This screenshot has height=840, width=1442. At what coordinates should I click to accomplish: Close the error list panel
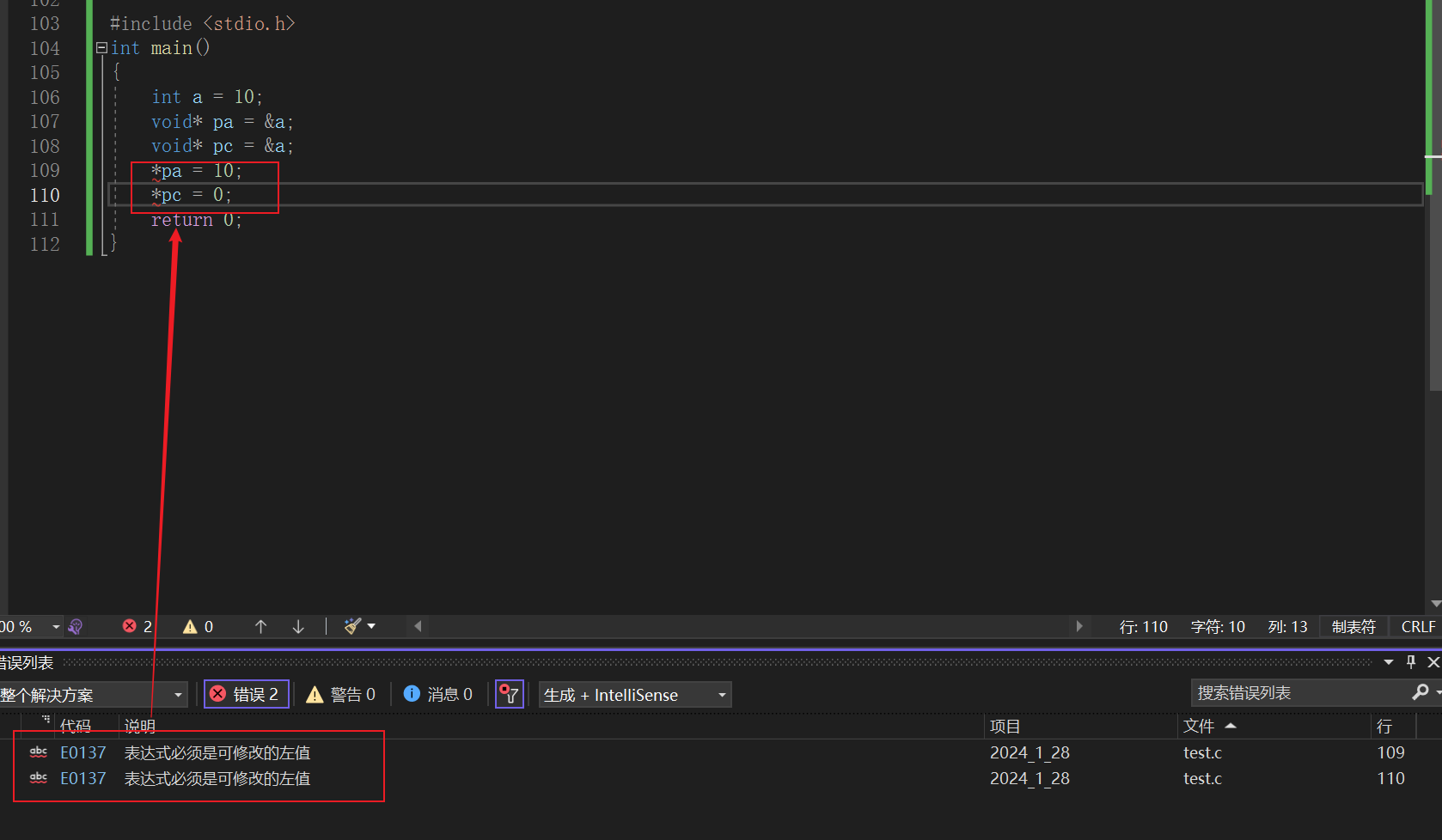[1433, 662]
